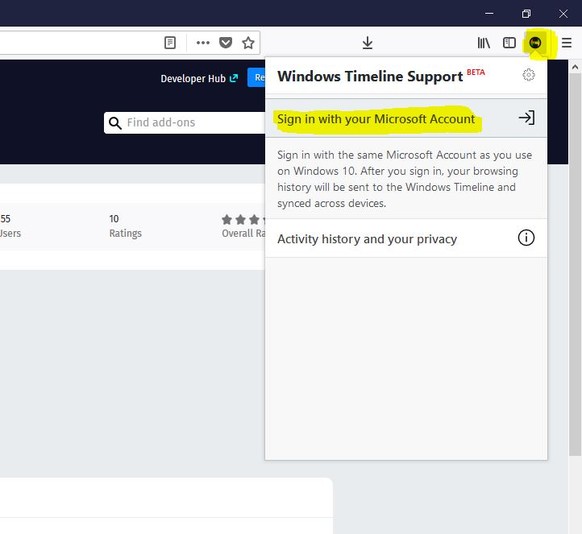Close the Firefox window
The height and width of the screenshot is (534, 582).
point(563,14)
